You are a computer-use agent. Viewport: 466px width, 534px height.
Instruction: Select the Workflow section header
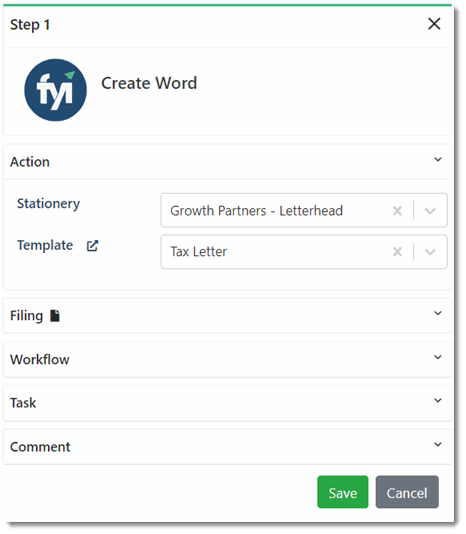[227, 360]
